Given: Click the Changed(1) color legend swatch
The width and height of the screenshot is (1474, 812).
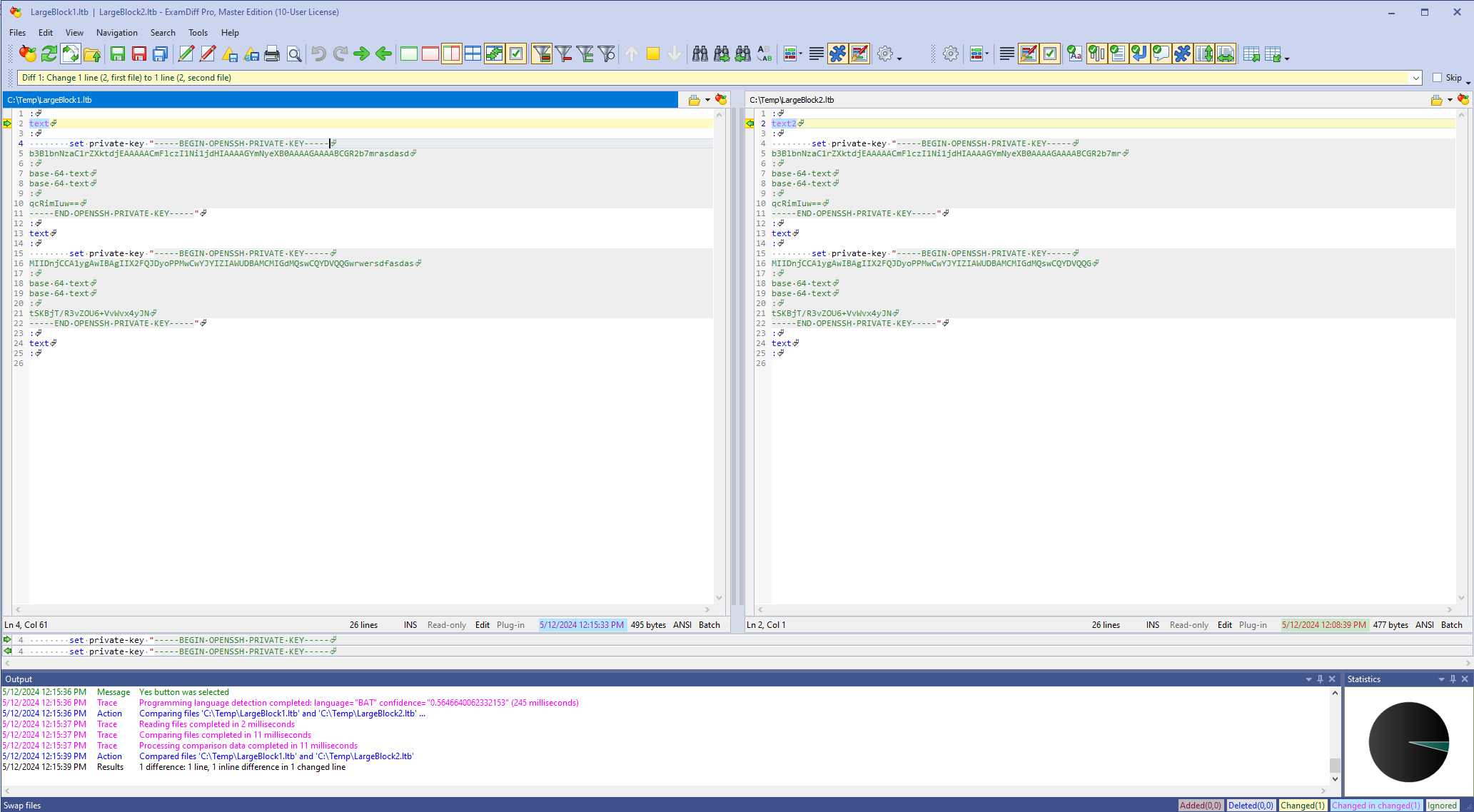Looking at the screenshot, I should tap(1303, 806).
